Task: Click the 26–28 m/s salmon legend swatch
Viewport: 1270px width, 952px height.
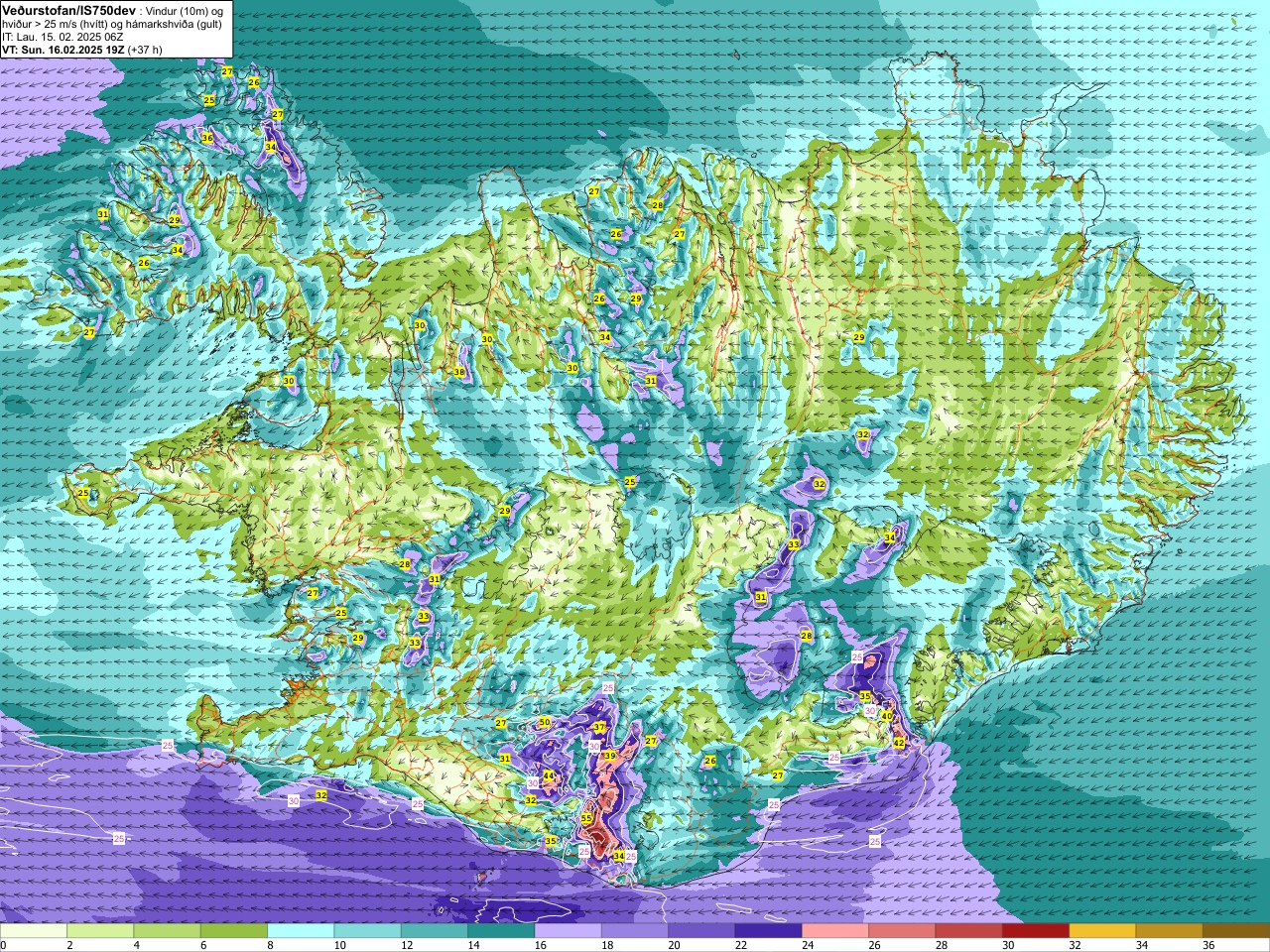Action: 902,931
